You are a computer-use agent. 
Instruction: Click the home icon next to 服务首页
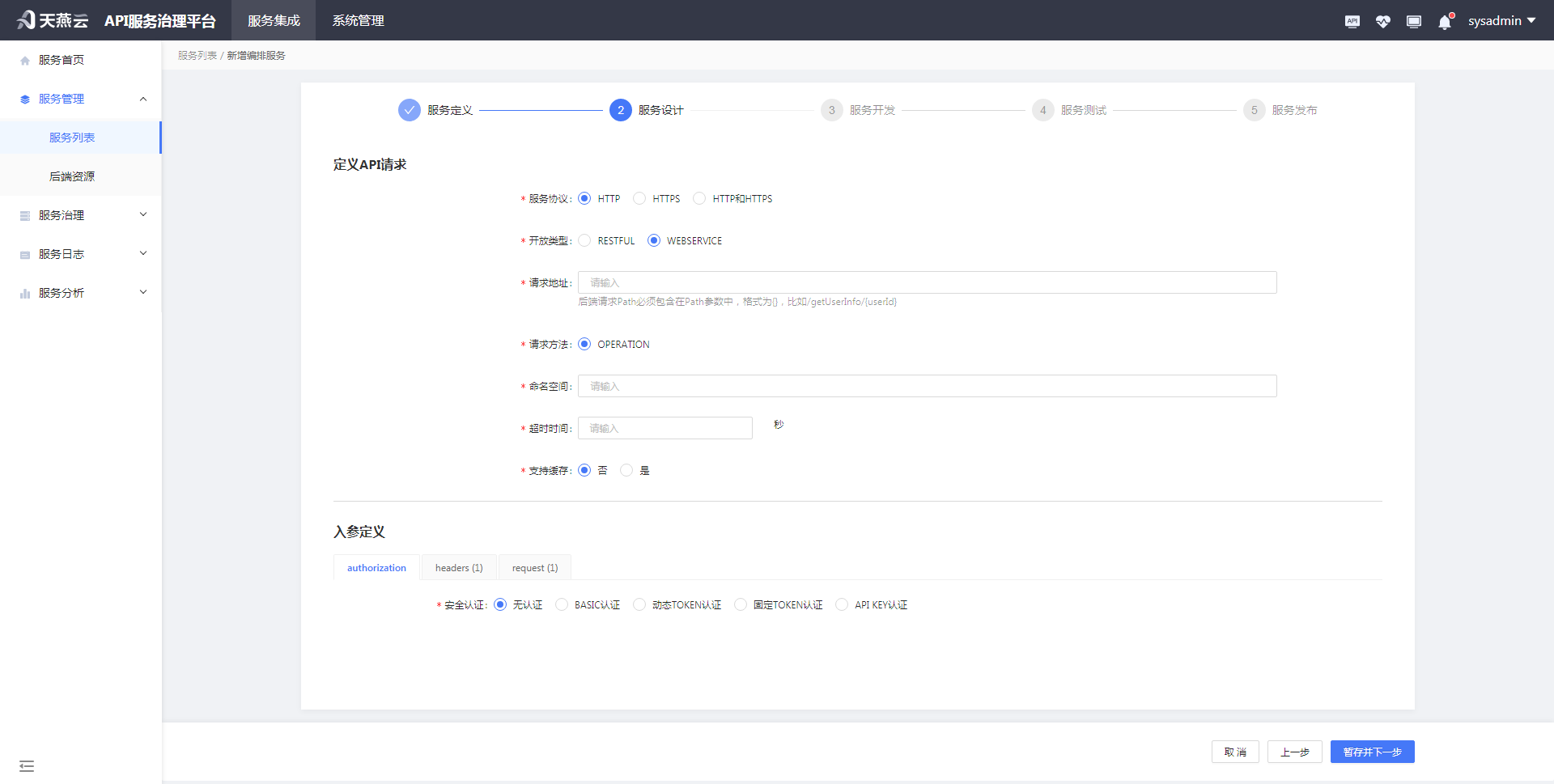point(23,59)
